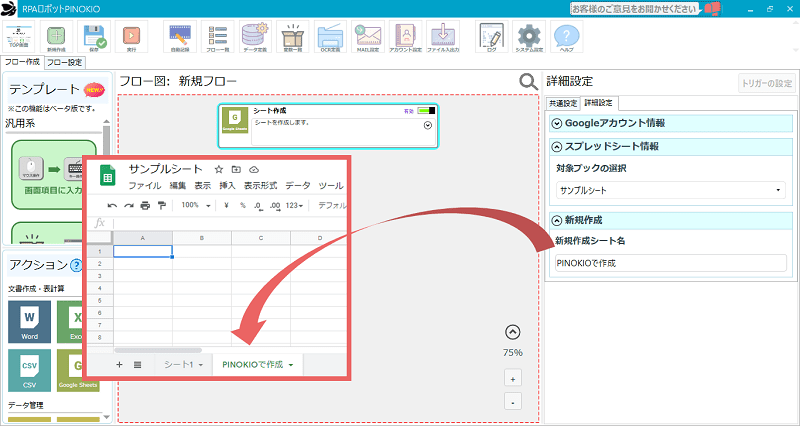Click the circled up-chevron above 75%
Image resolution: width=800 pixels, height=426 pixels.
click(512, 333)
